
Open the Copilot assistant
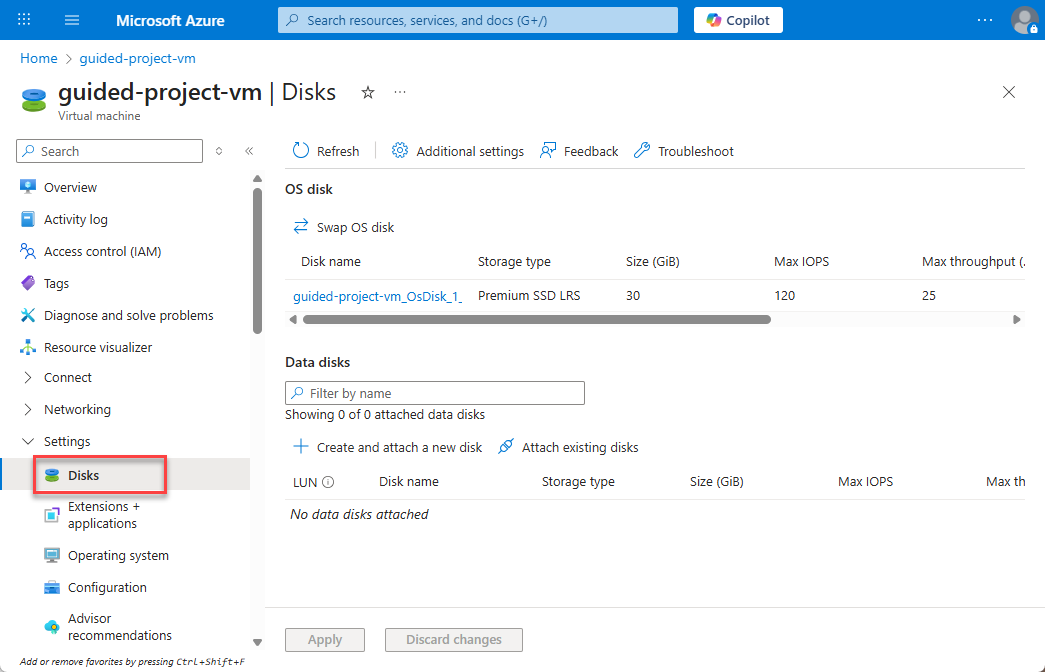pyautogui.click(x=738, y=20)
